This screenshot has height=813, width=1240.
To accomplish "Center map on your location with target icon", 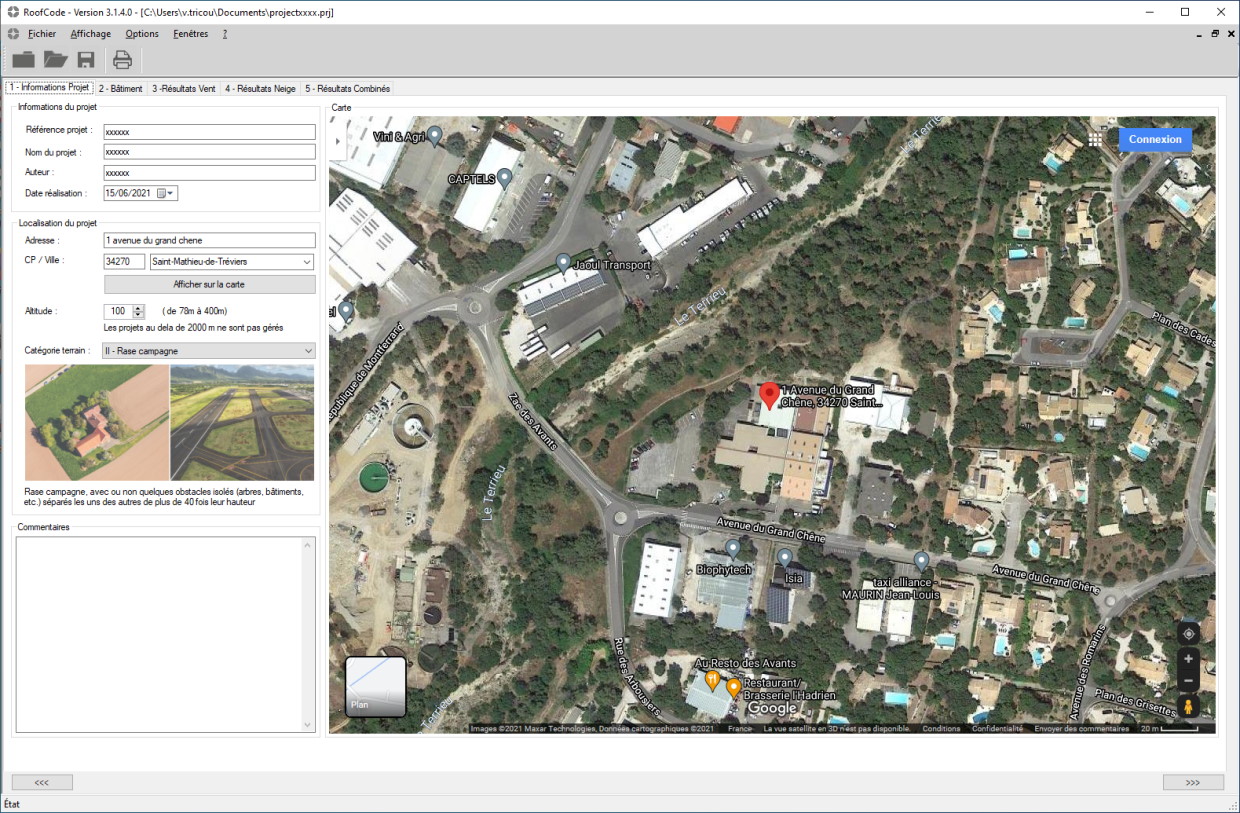I will coord(1188,633).
